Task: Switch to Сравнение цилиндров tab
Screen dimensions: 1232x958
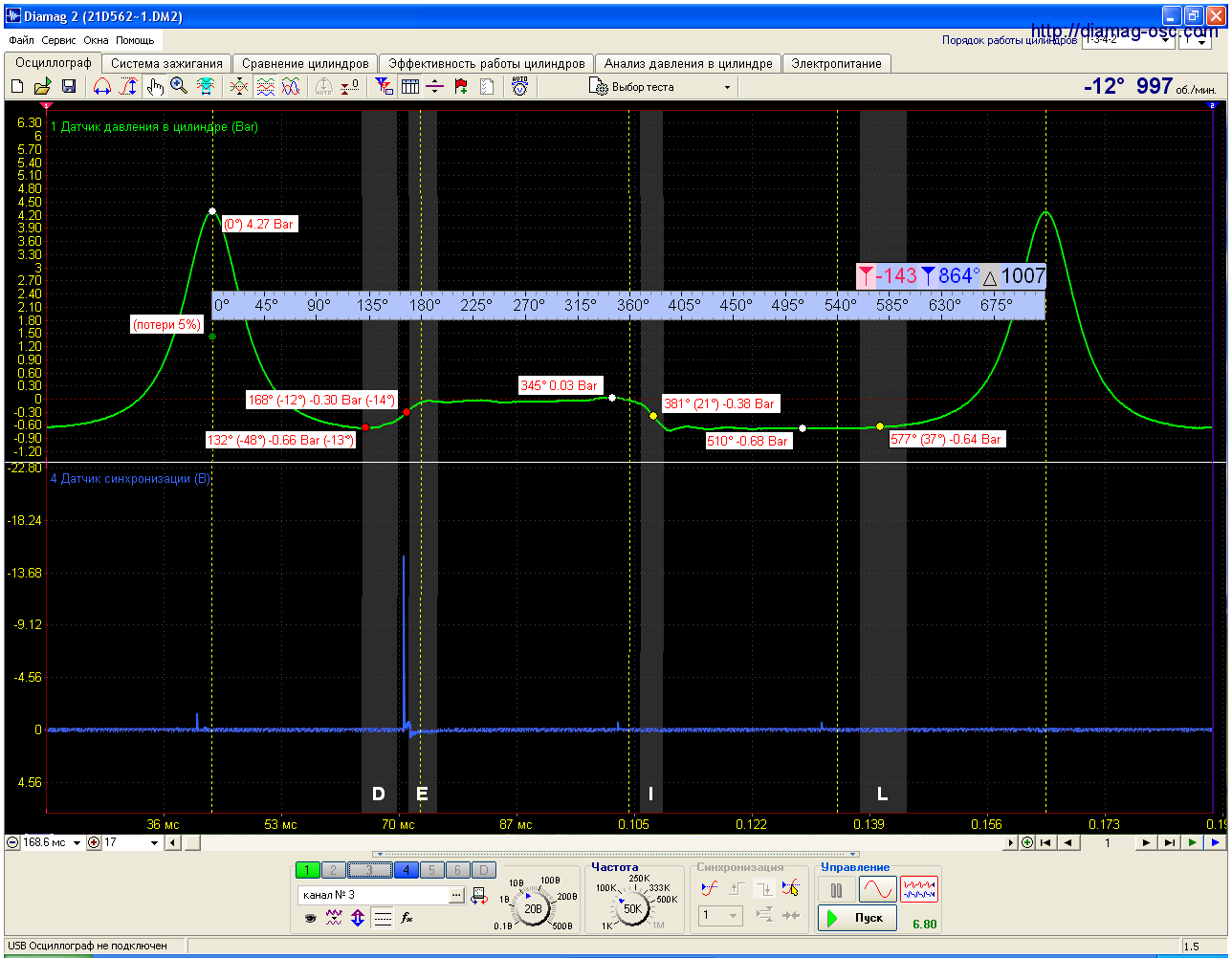Action: point(305,63)
